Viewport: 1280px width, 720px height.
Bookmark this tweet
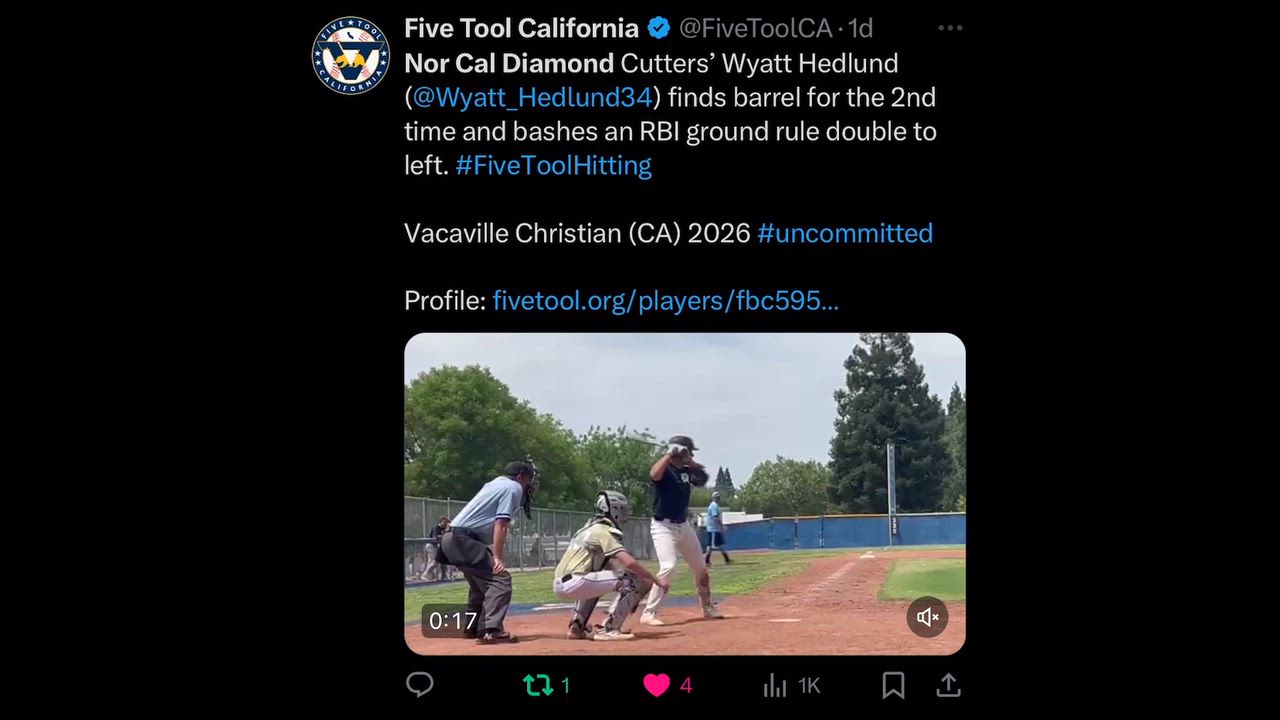click(x=893, y=685)
